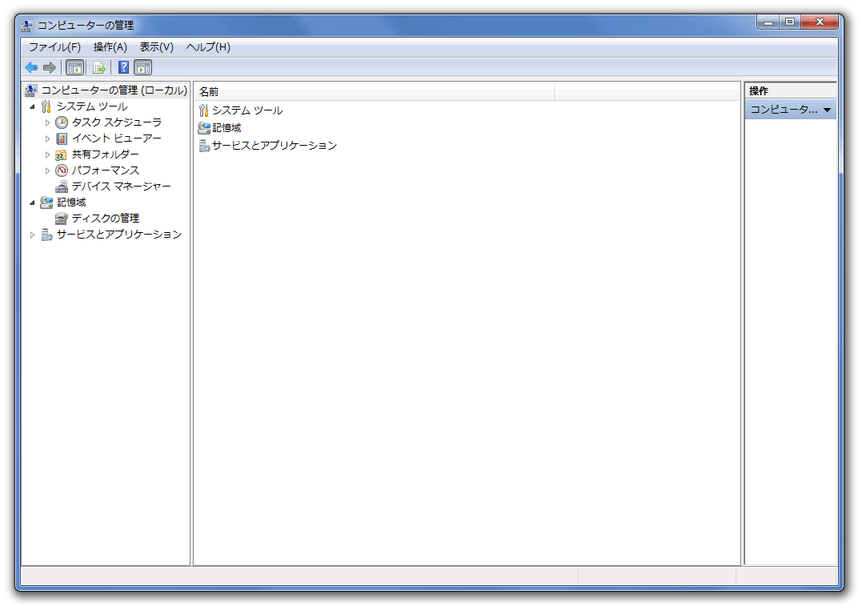Click the Export list toolbar icon
Image resolution: width=862 pixels, height=610 pixels.
point(99,68)
